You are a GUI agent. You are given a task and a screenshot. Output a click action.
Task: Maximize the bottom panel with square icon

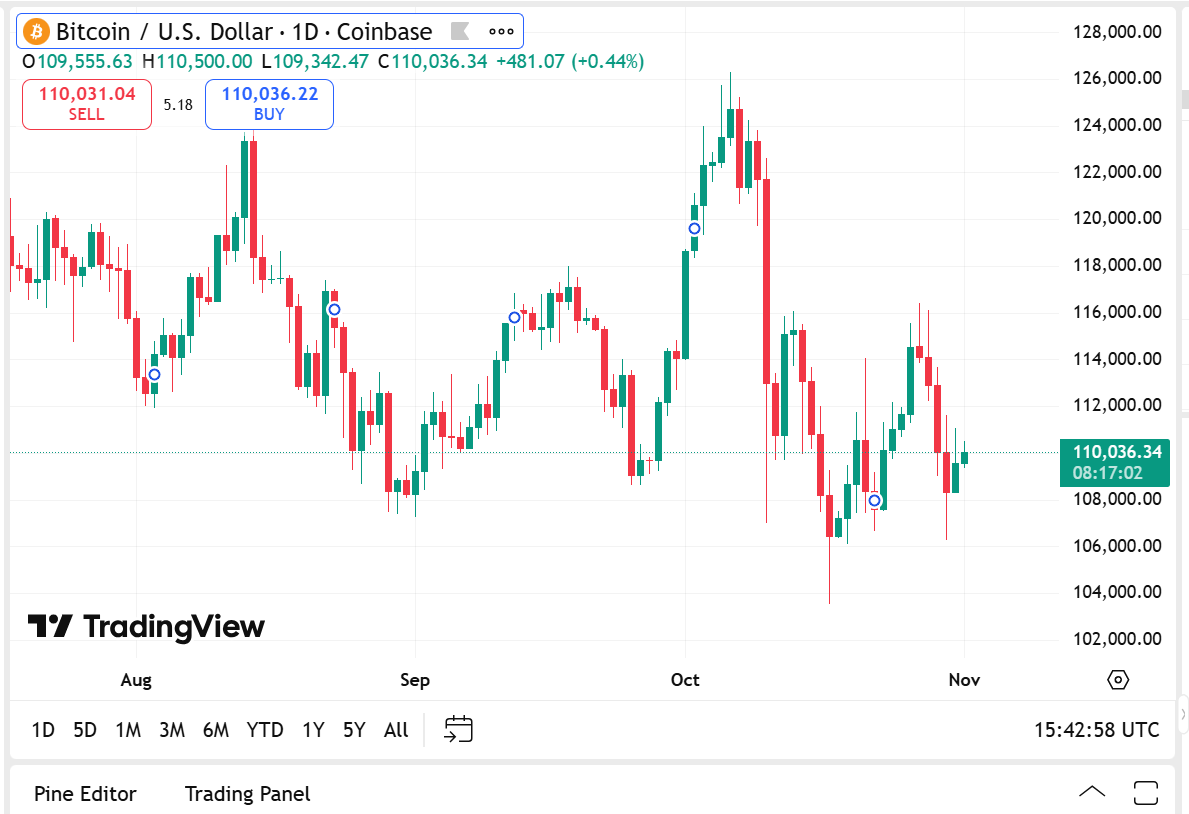click(1146, 793)
